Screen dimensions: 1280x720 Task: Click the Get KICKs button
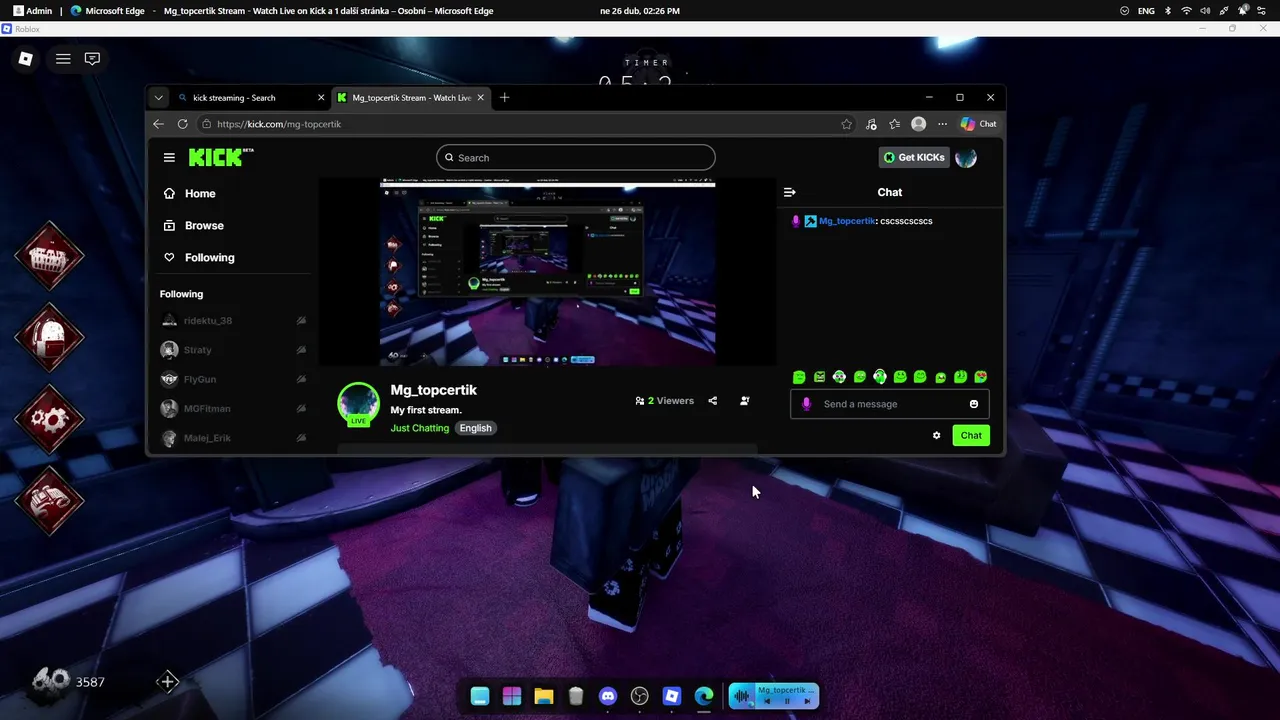point(912,157)
